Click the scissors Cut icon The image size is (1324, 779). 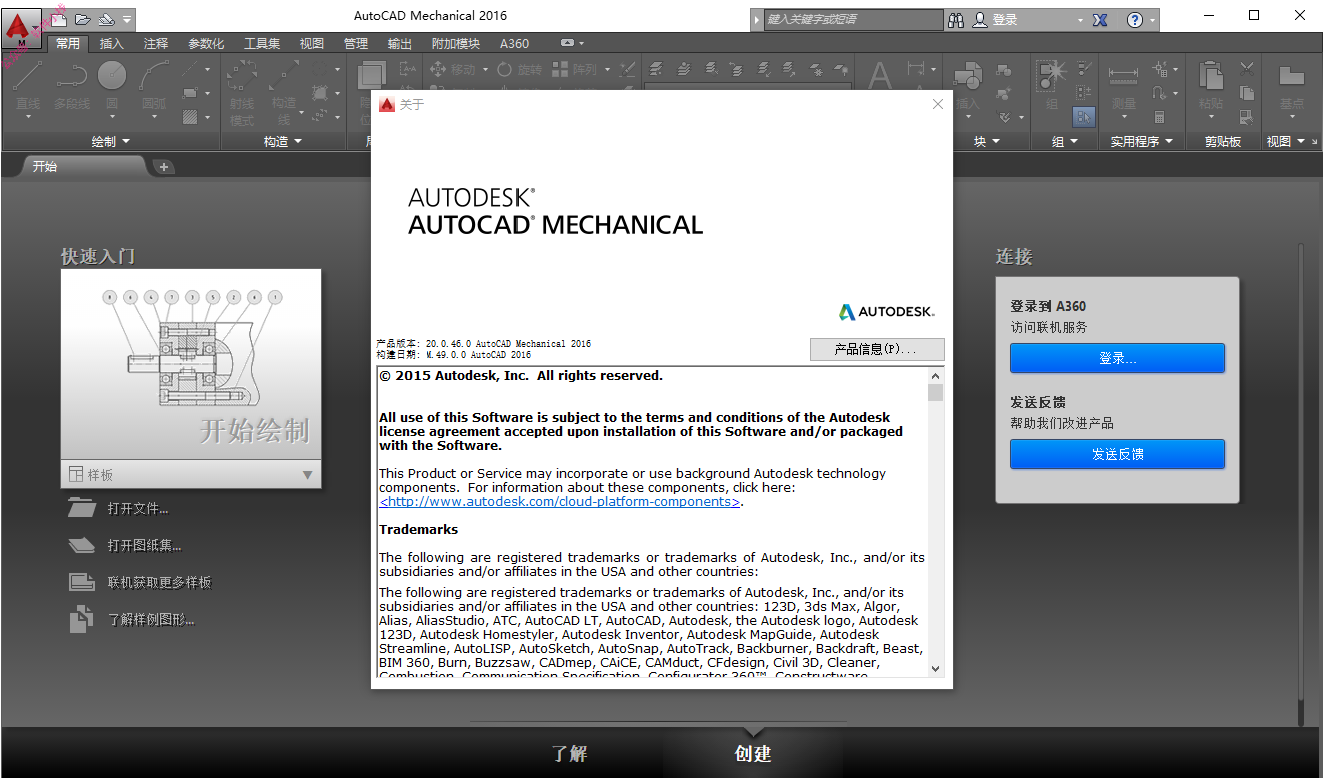pyautogui.click(x=1246, y=69)
